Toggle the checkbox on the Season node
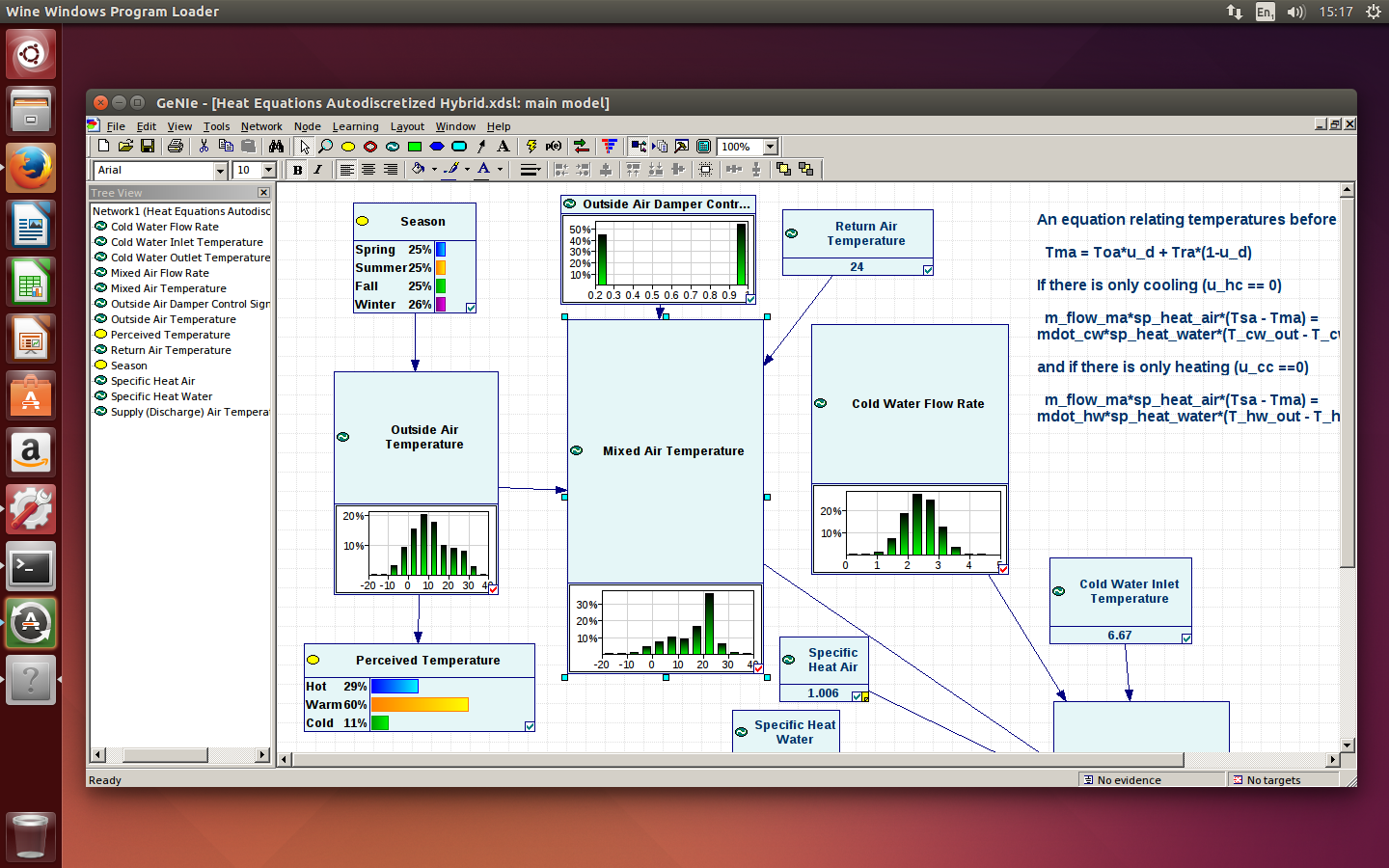This screenshot has height=868, width=1389. [x=470, y=307]
